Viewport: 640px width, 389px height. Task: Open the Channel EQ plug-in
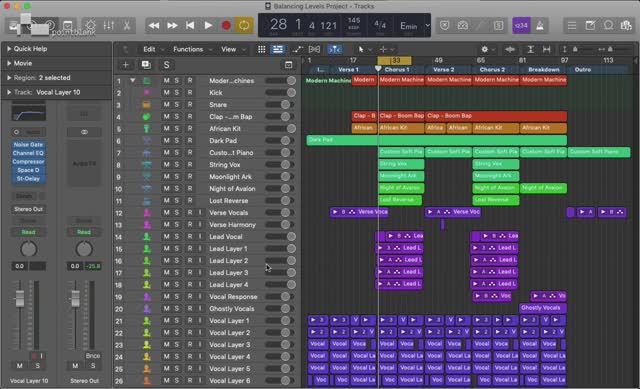[x=28, y=153]
